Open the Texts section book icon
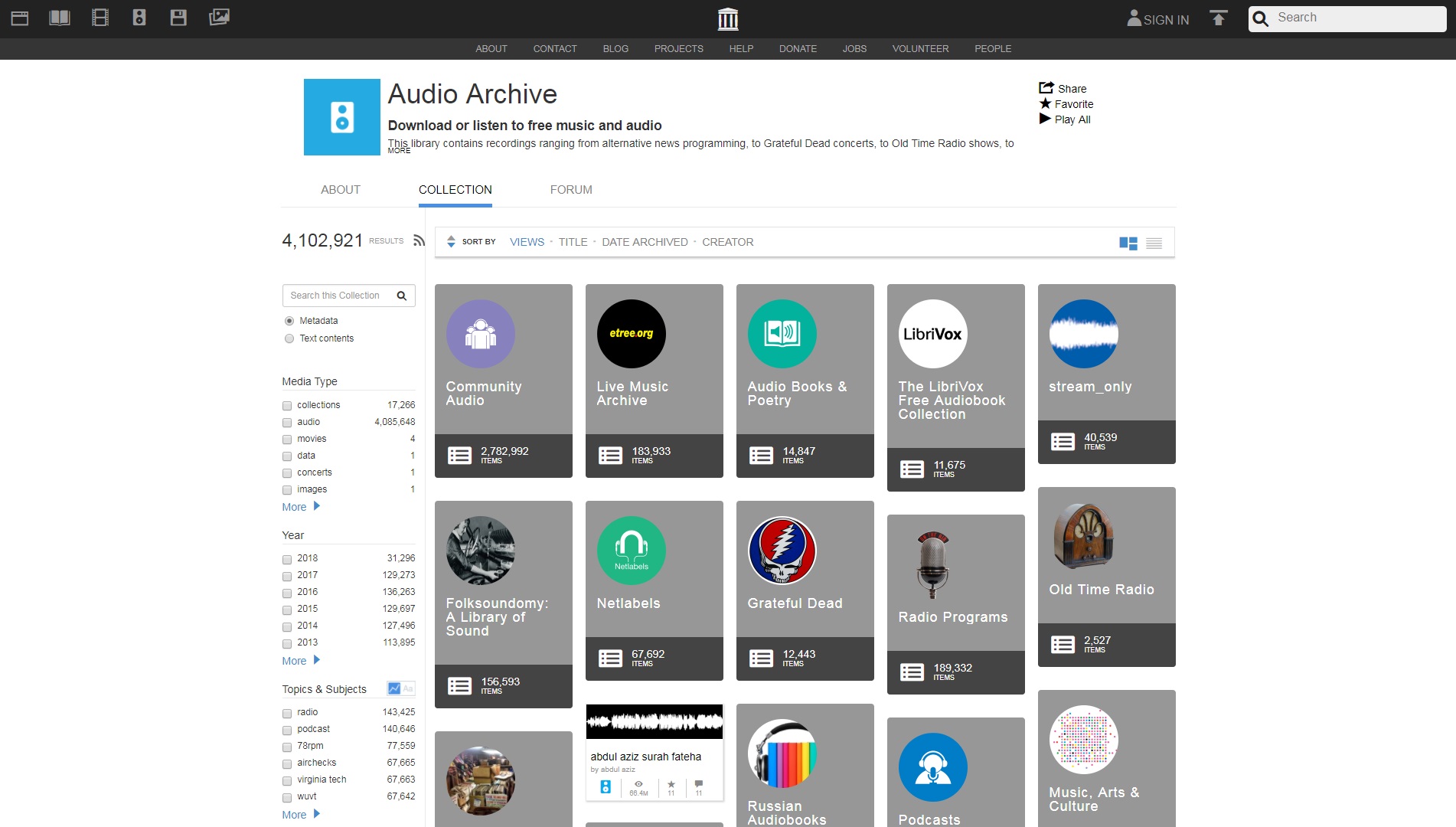 point(60,18)
